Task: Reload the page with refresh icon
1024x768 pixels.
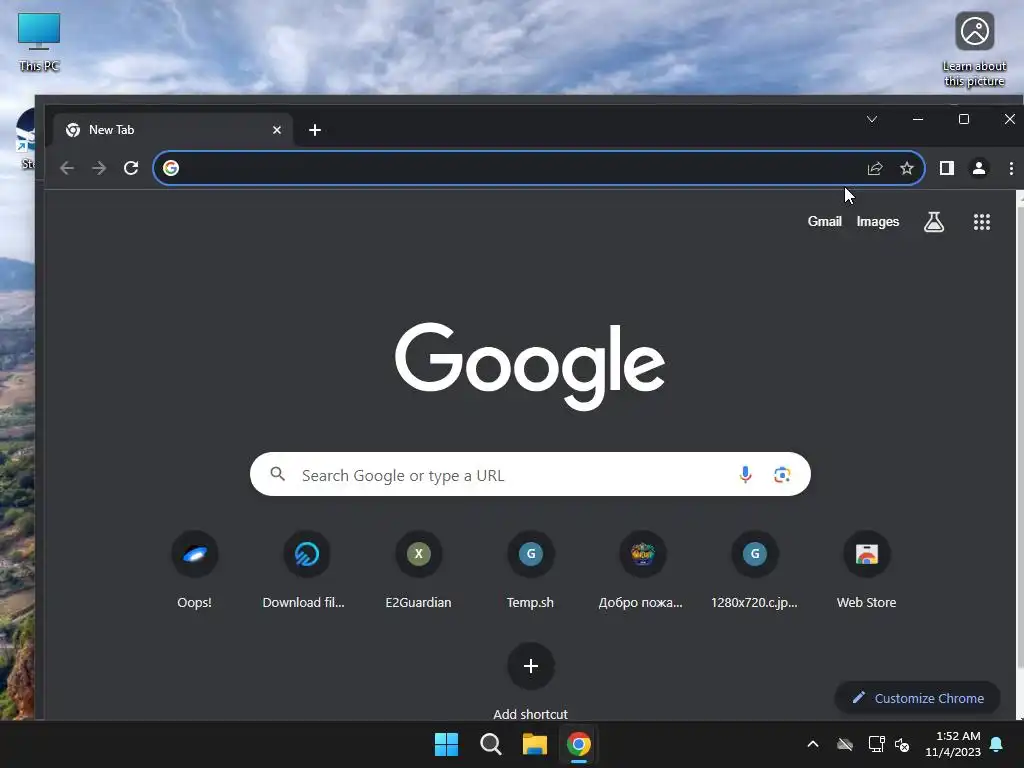Action: pyautogui.click(x=131, y=168)
